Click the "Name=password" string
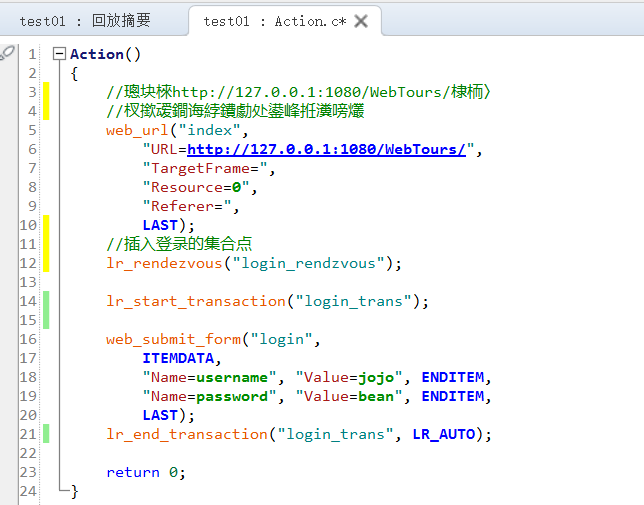Image resolution: width=644 pixels, height=505 pixels. point(209,396)
